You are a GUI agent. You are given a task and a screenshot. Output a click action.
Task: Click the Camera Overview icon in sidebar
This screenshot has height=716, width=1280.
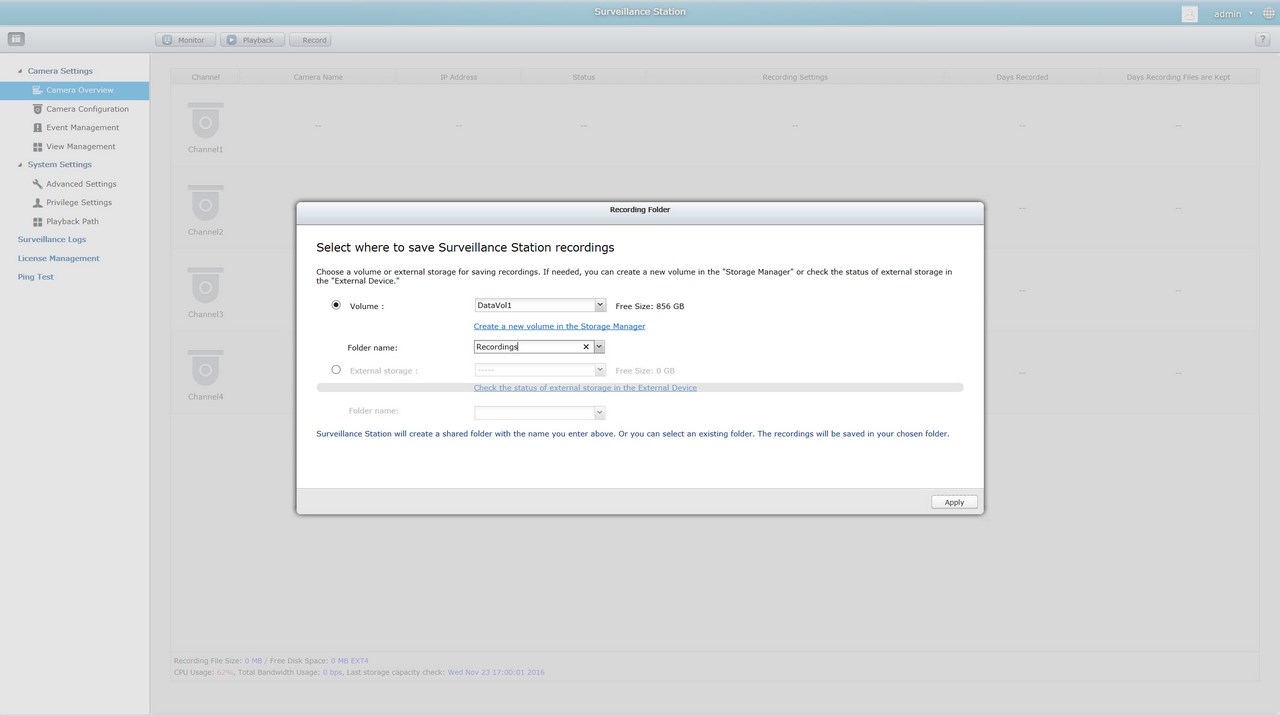tap(38, 90)
